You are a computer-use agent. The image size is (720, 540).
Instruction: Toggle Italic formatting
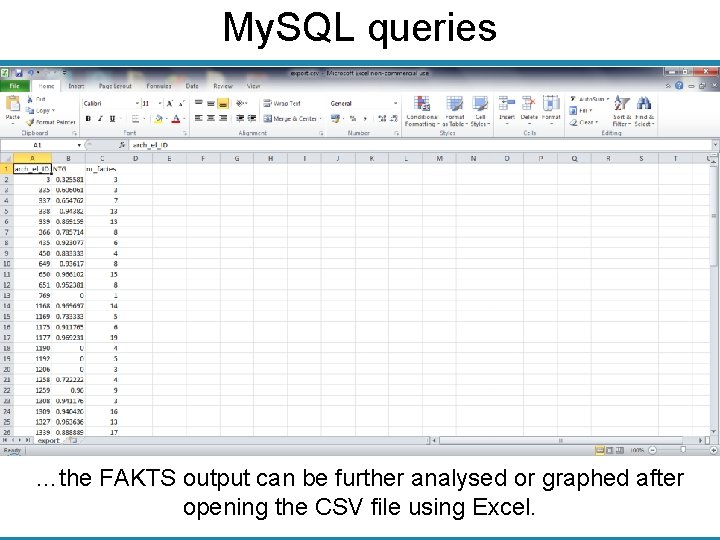[x=100, y=118]
